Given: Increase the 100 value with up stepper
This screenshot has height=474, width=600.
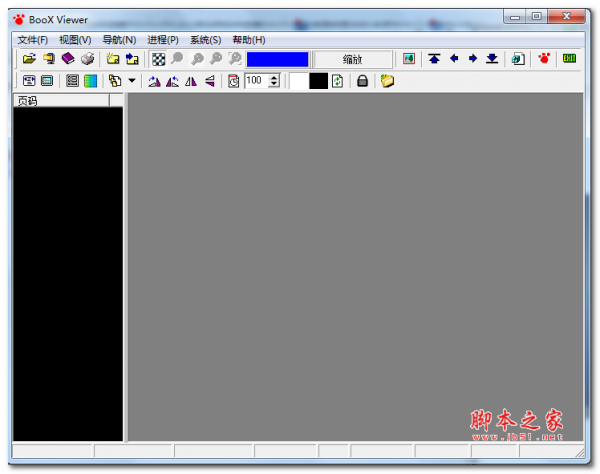Looking at the screenshot, I should click(x=274, y=78).
